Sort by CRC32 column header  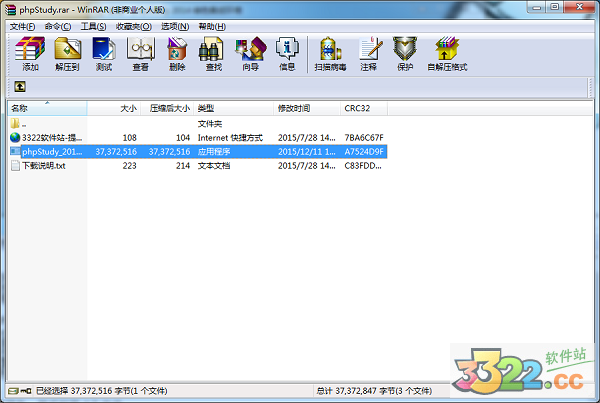tap(364, 108)
